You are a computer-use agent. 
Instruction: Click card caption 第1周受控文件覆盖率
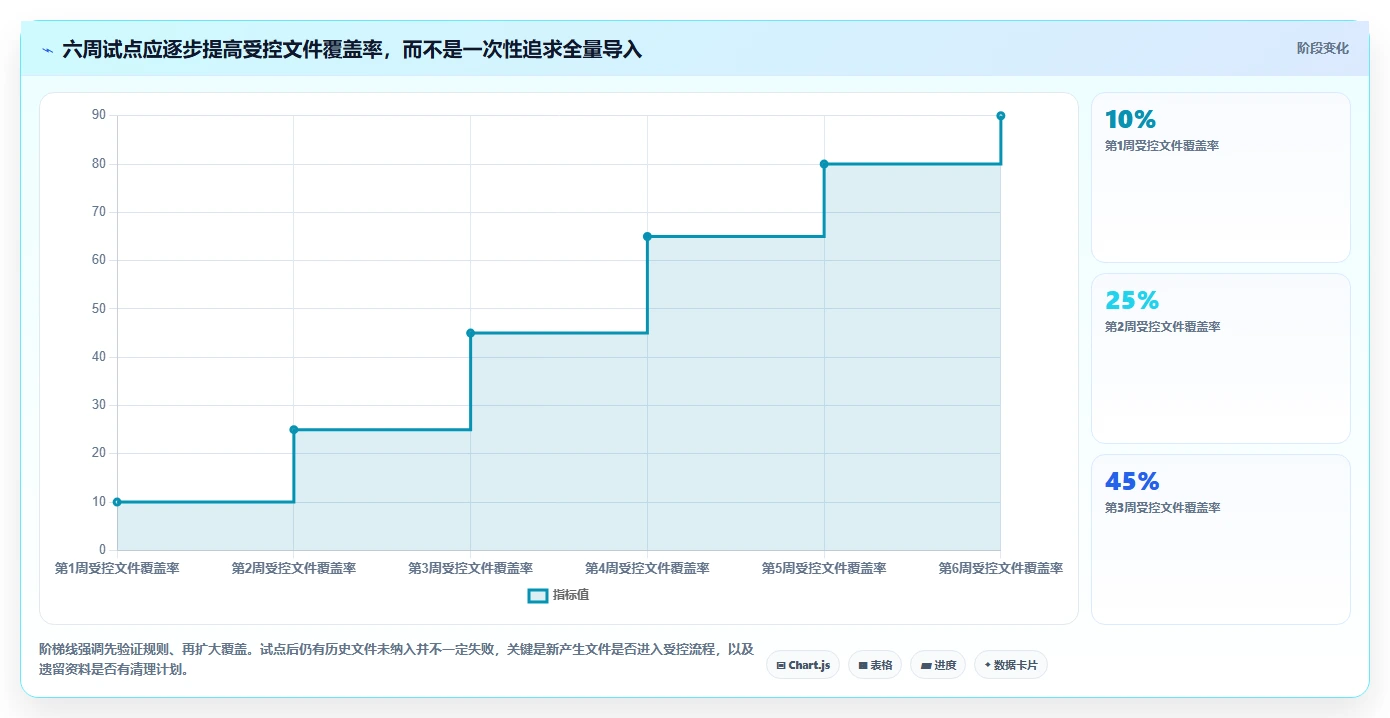(1162, 146)
